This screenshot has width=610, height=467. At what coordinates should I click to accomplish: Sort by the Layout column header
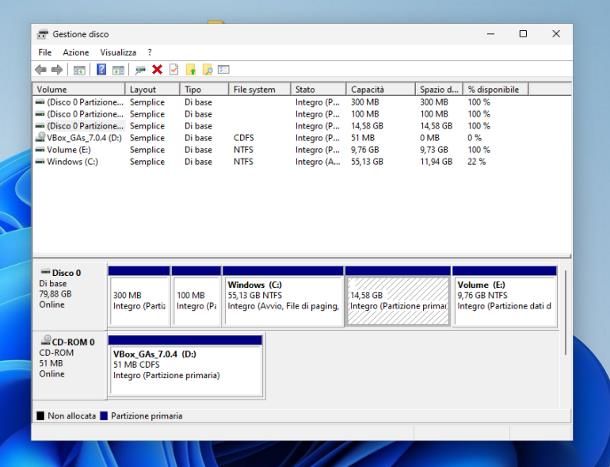tap(152, 90)
